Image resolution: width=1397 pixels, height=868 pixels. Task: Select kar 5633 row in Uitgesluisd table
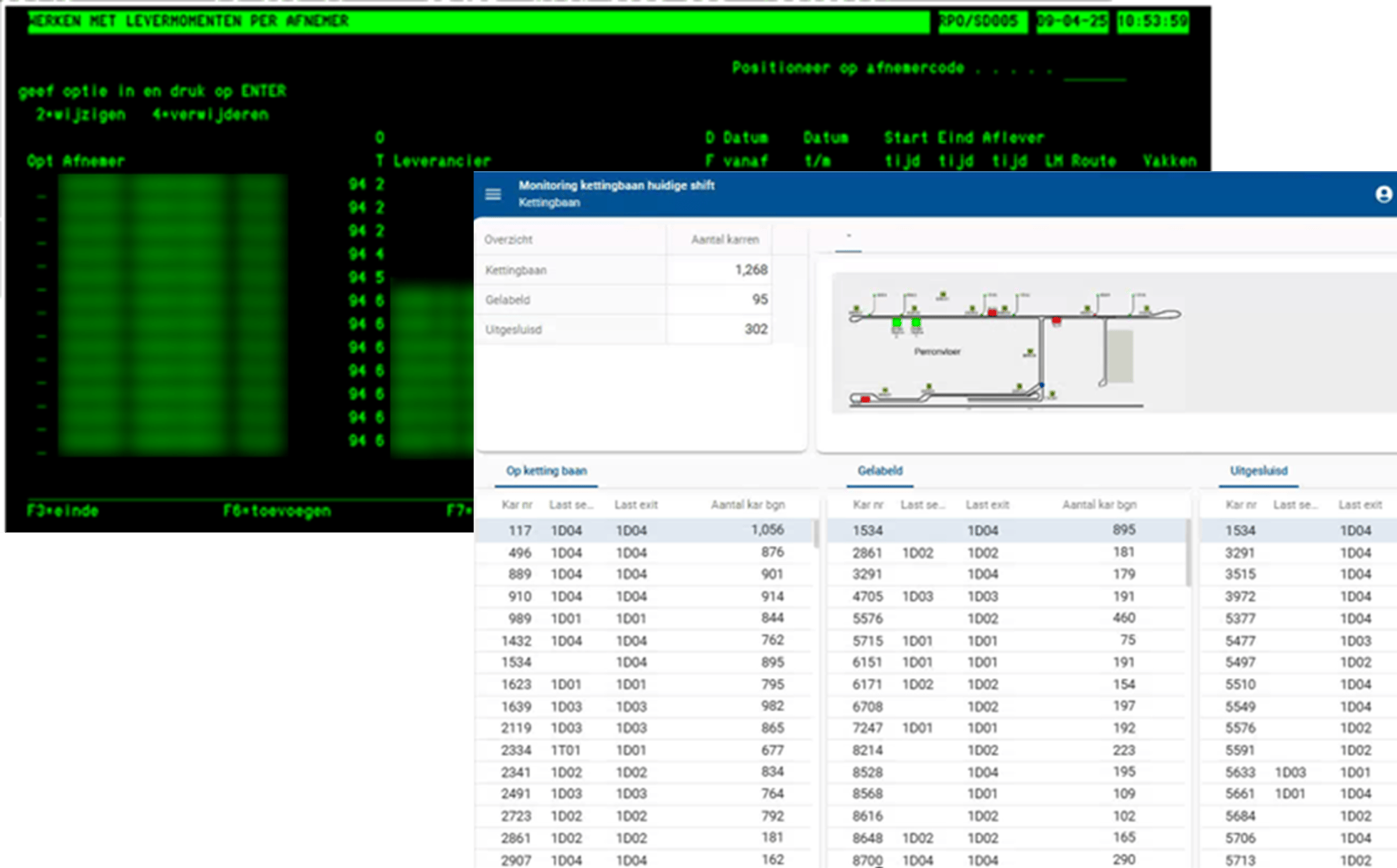(1299, 772)
